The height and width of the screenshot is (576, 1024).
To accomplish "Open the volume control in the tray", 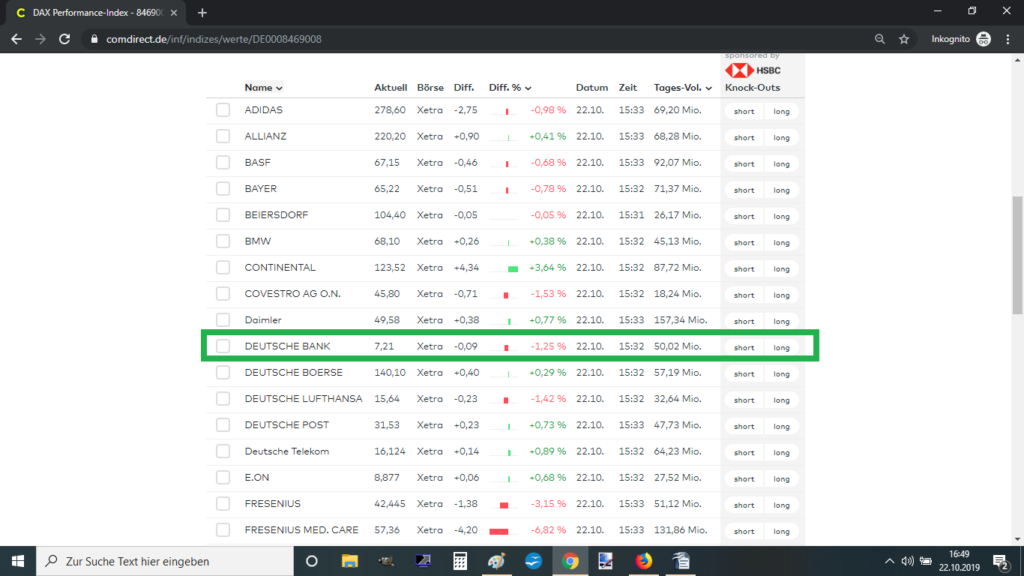I will [907, 561].
